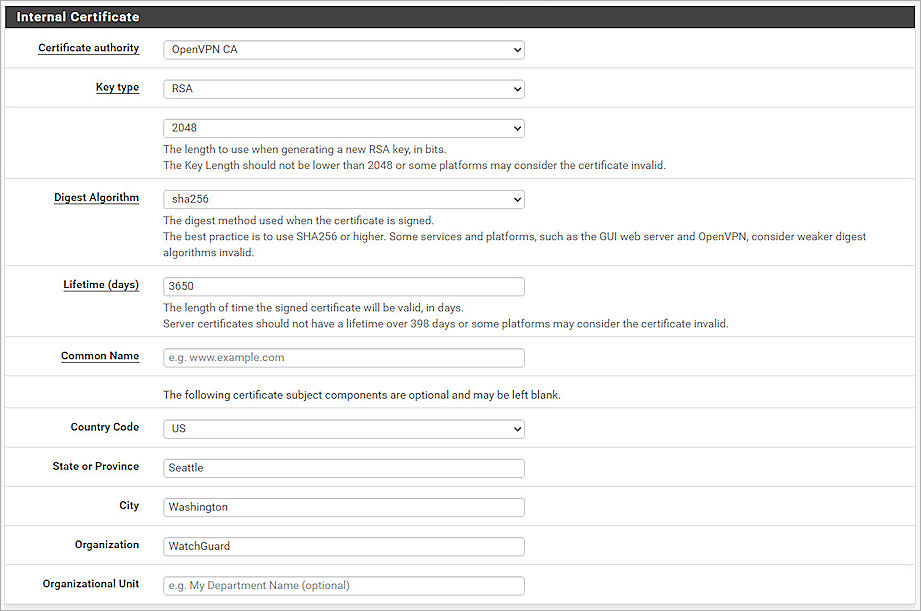This screenshot has height=611, width=921.
Task: Expand the Country Code dropdown
Action: 343,428
